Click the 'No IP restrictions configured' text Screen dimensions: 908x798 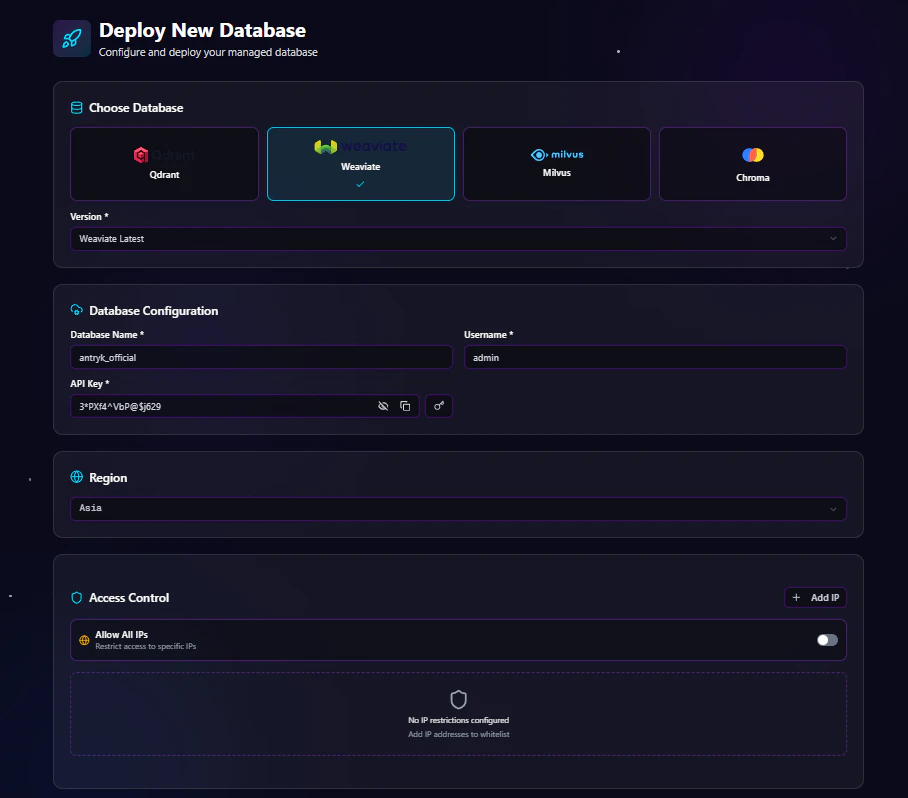coord(459,720)
